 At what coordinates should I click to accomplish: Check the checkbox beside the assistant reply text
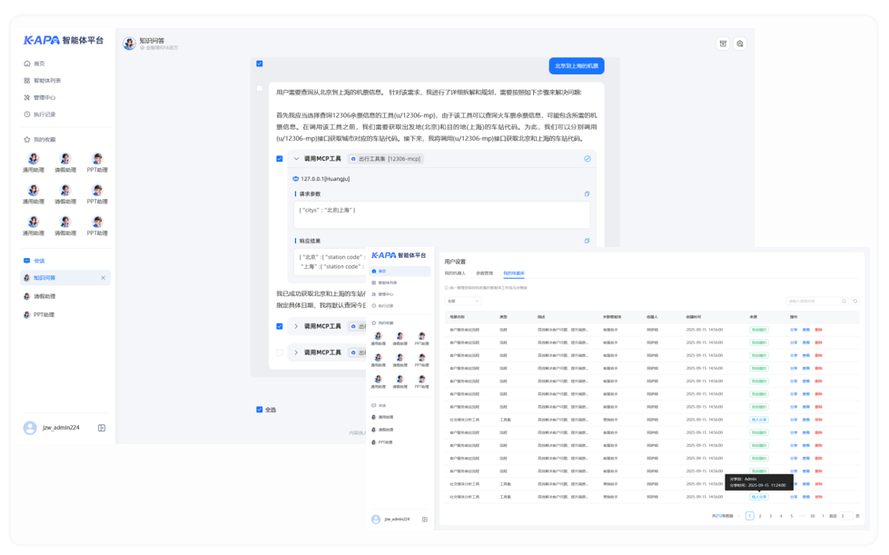click(x=259, y=89)
